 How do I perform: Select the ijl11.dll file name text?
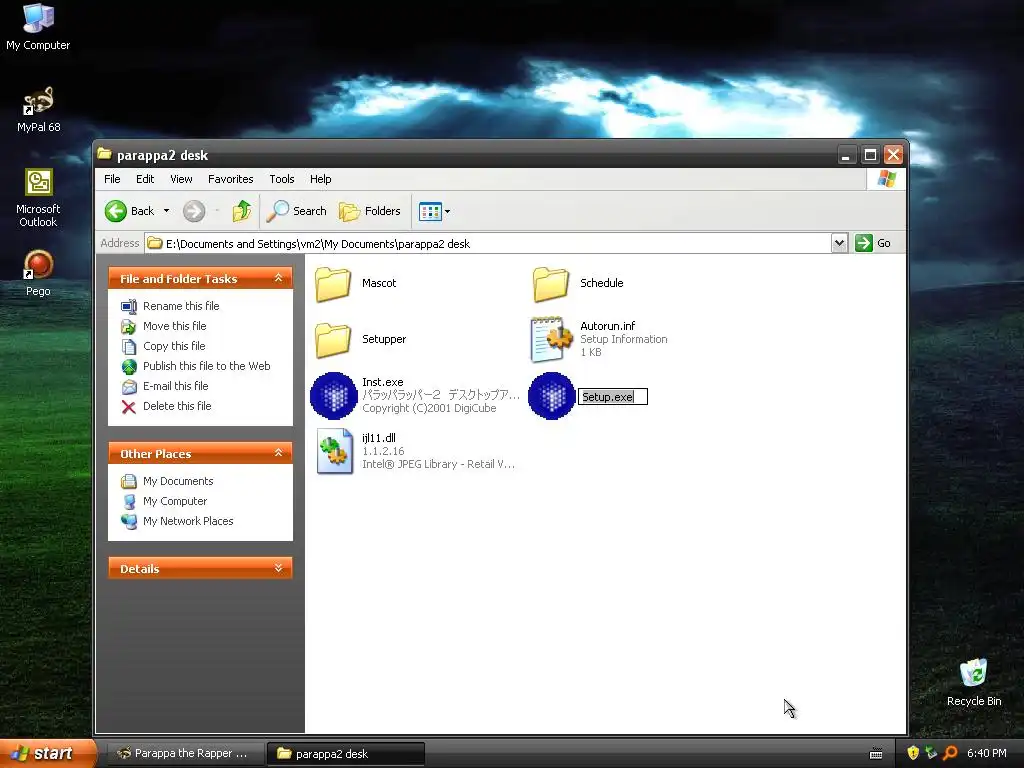[x=379, y=438]
